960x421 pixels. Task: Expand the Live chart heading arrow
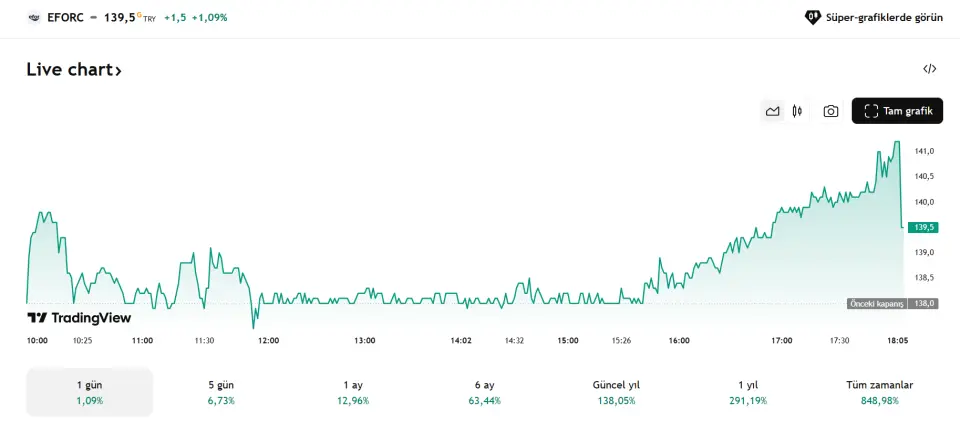(x=118, y=70)
